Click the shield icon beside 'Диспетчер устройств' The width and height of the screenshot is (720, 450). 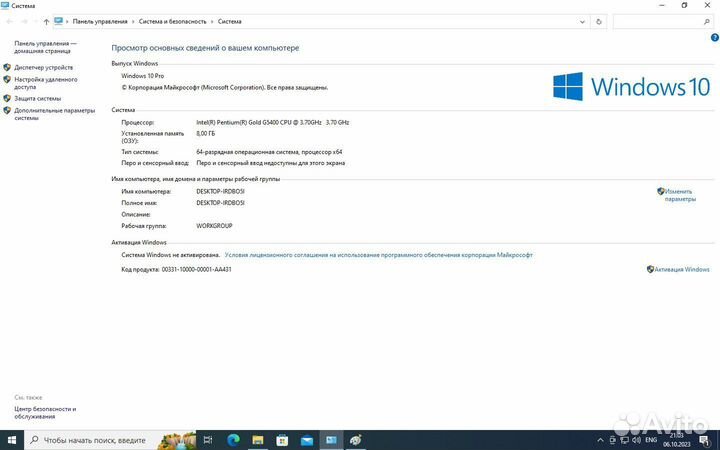pyautogui.click(x=7, y=68)
